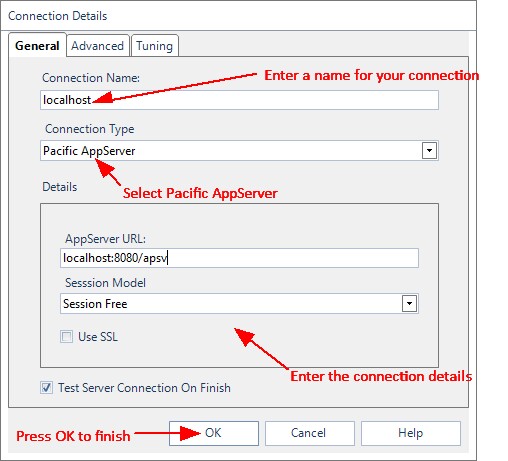This screenshot has height=461, width=508.
Task: Click the OK button to finish
Action: (214, 433)
